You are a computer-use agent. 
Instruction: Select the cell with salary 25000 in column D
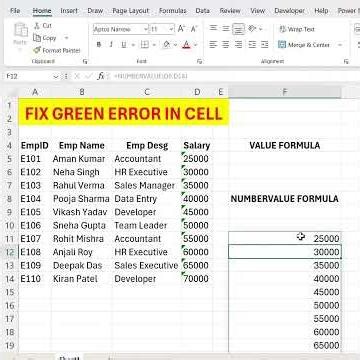coord(197,159)
